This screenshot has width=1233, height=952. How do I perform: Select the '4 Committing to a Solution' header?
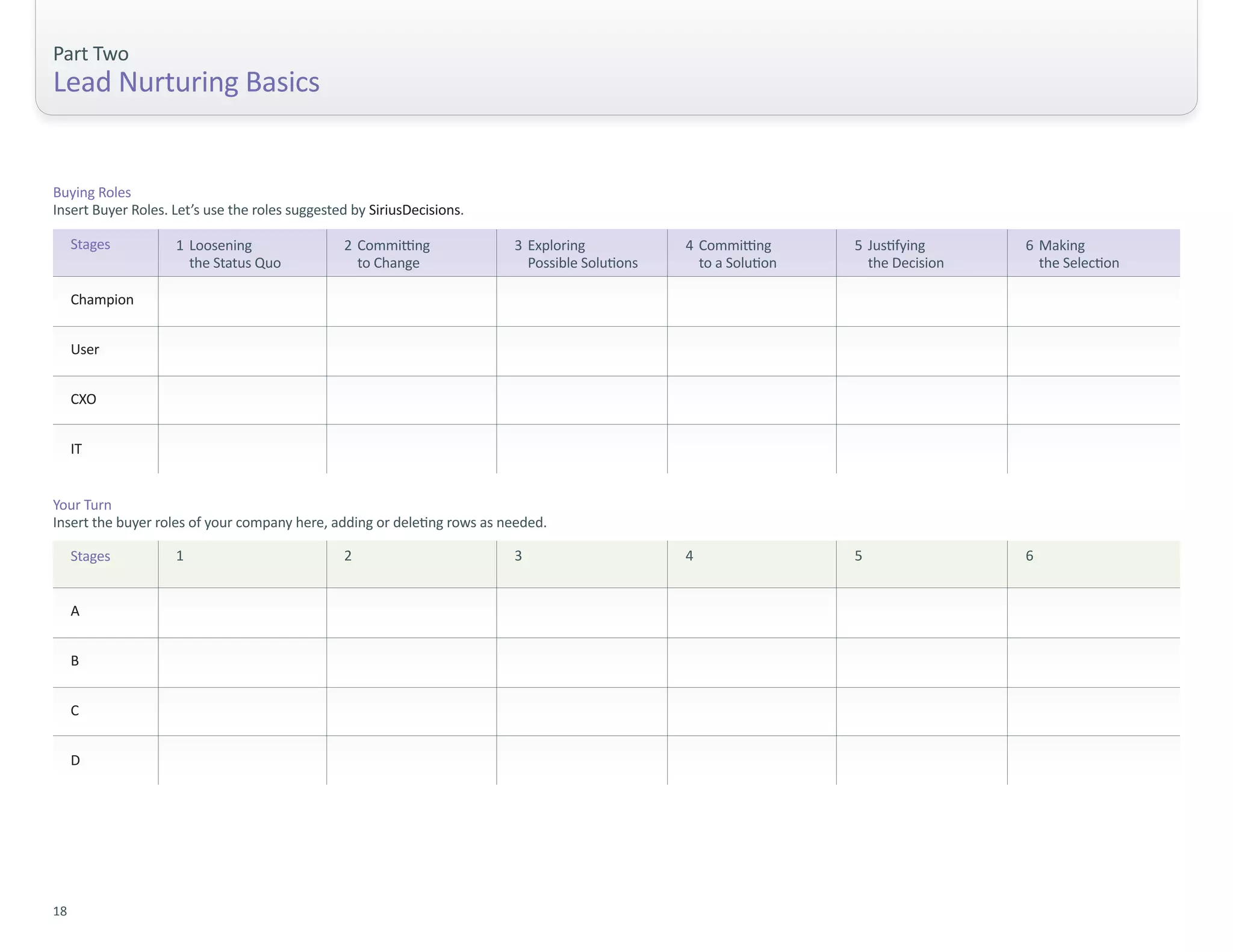pyautogui.click(x=752, y=253)
